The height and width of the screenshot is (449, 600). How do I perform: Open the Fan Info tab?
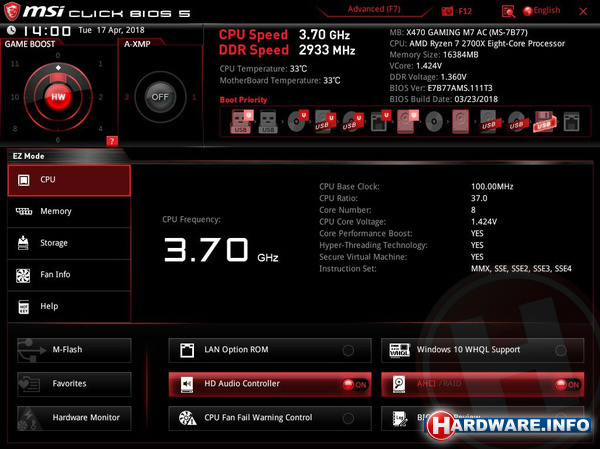pyautogui.click(x=69, y=274)
